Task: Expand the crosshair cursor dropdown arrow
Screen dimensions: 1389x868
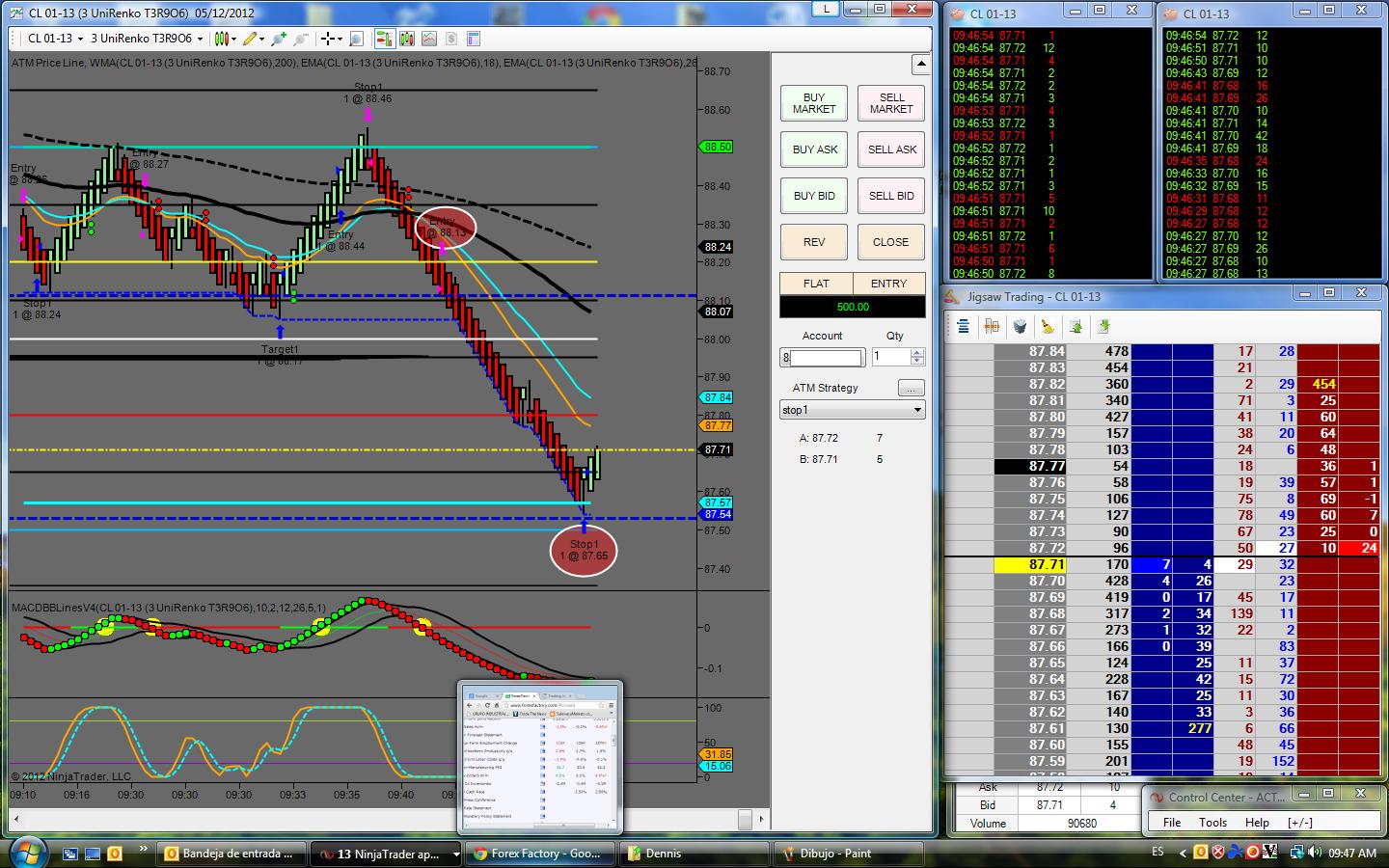Action: tap(340, 39)
